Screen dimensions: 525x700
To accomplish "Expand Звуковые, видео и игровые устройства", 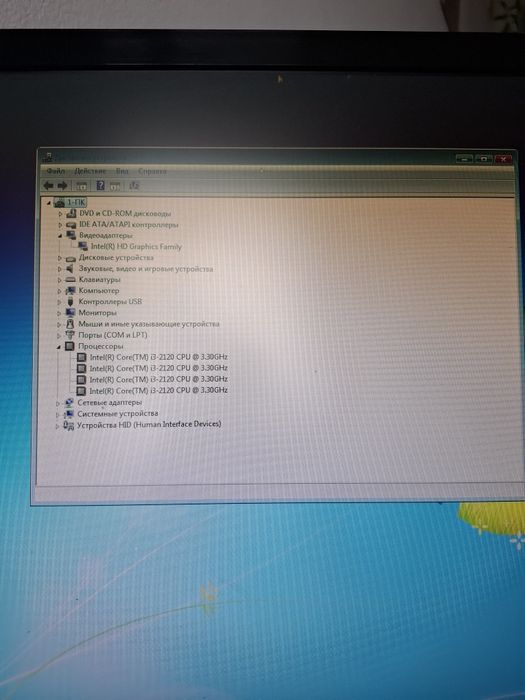I will pyautogui.click(x=60, y=269).
